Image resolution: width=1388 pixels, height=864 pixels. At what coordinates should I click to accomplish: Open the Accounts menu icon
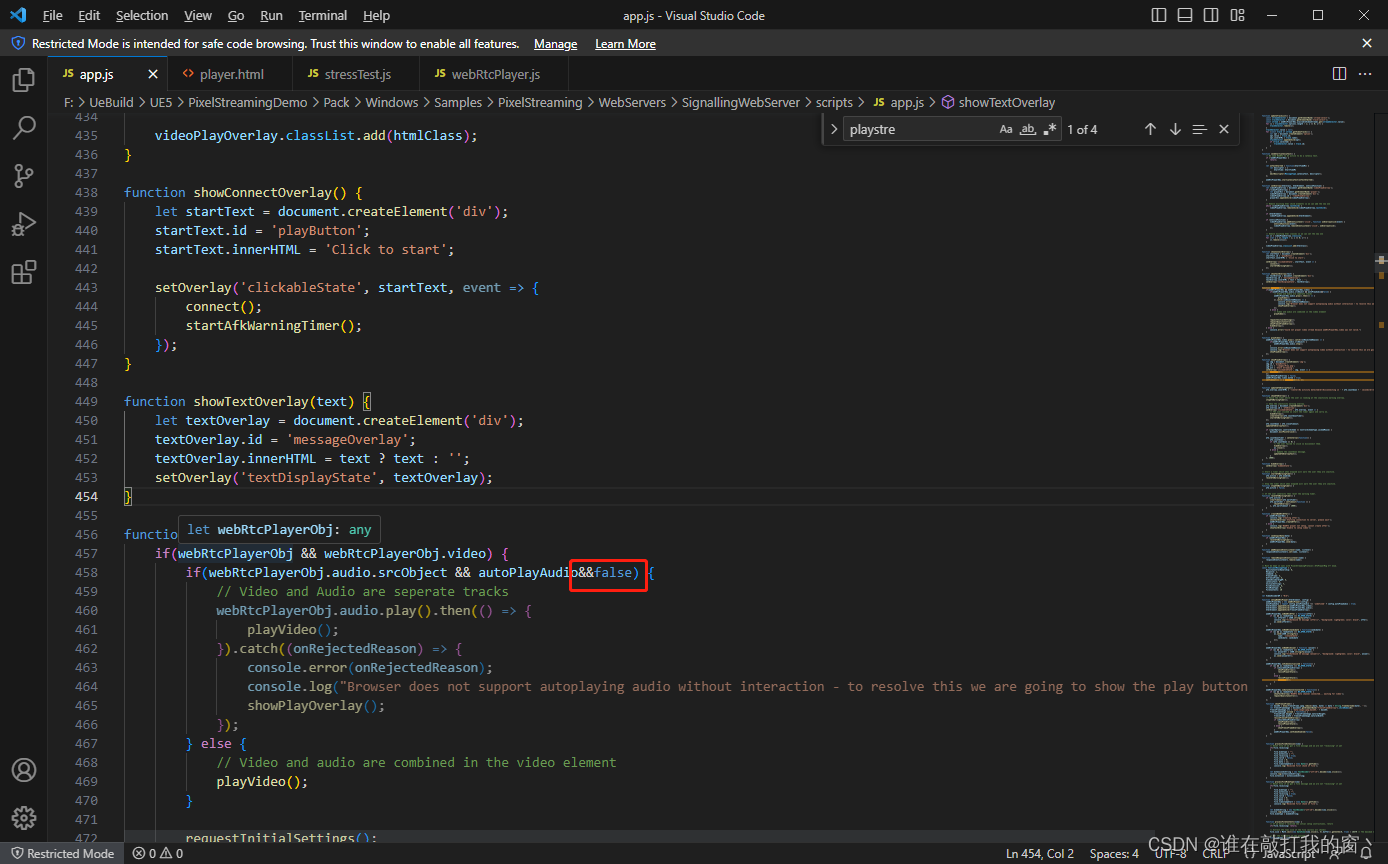(x=24, y=770)
